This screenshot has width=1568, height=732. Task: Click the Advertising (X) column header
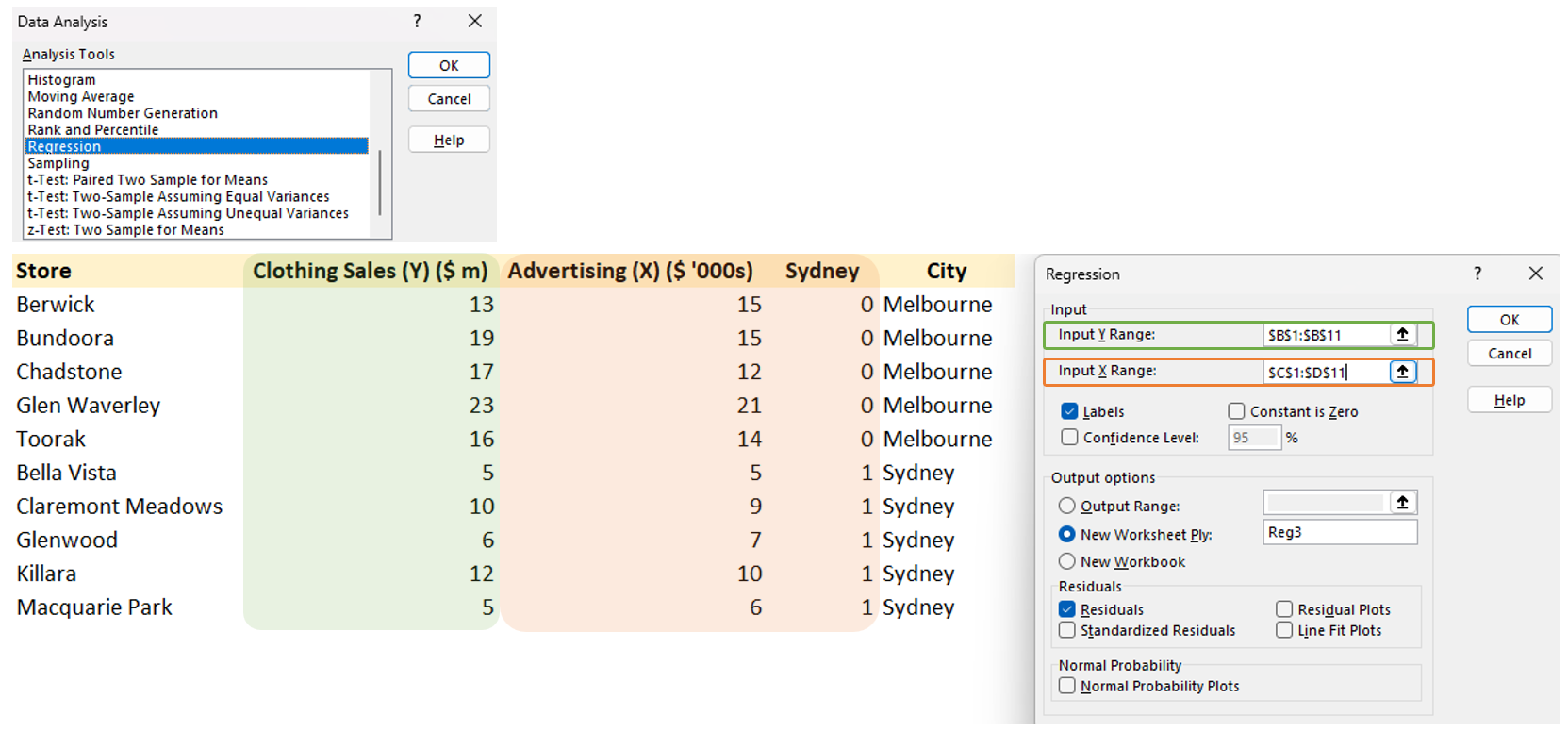click(x=630, y=271)
